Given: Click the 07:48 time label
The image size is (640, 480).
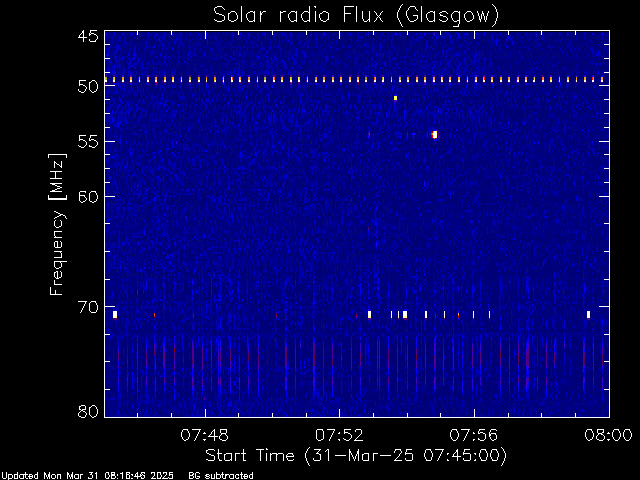Looking at the screenshot, I should coord(204,435).
